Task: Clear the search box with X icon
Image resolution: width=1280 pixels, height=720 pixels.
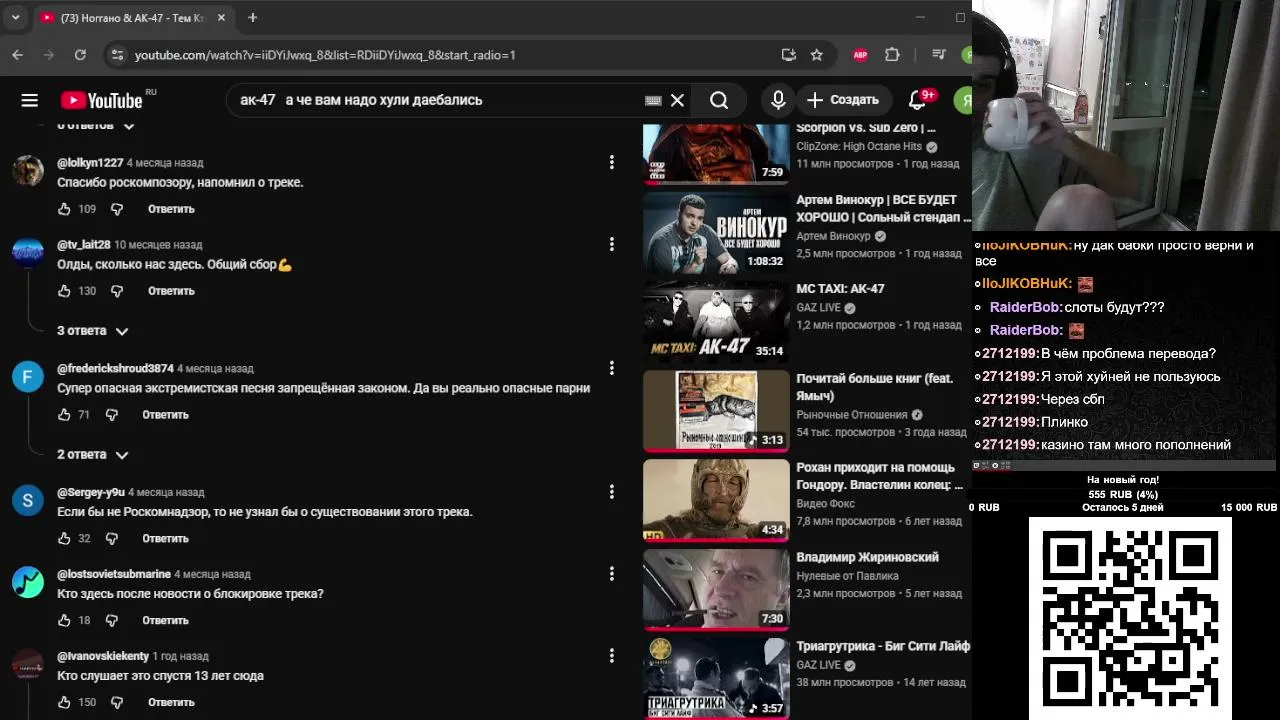Action: pyautogui.click(x=677, y=100)
